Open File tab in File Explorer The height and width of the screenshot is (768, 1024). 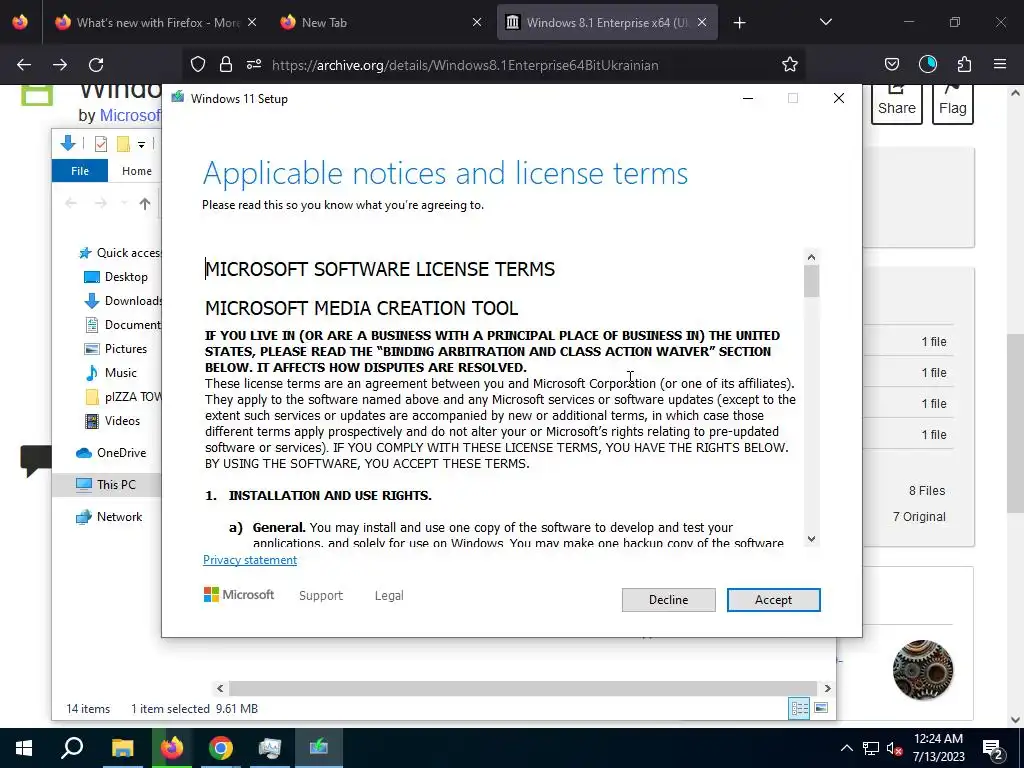80,171
